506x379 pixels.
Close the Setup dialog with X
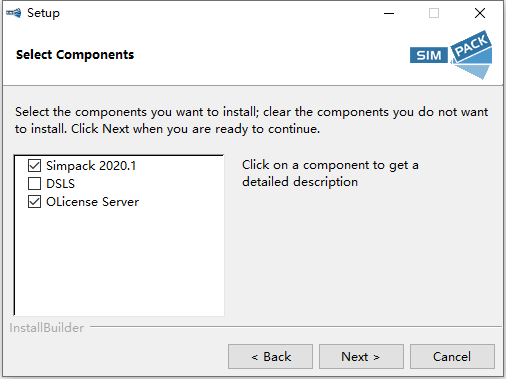tap(480, 13)
